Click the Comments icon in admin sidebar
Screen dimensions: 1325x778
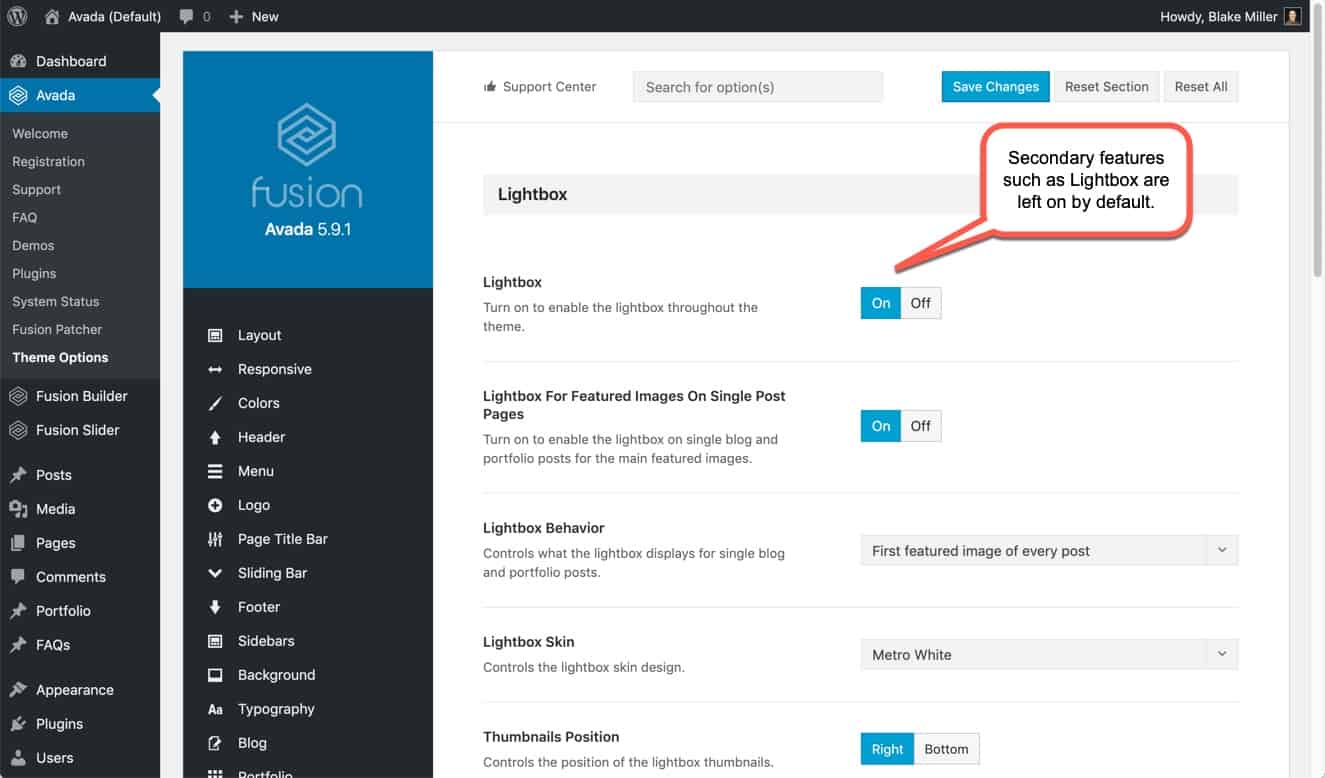click(18, 577)
